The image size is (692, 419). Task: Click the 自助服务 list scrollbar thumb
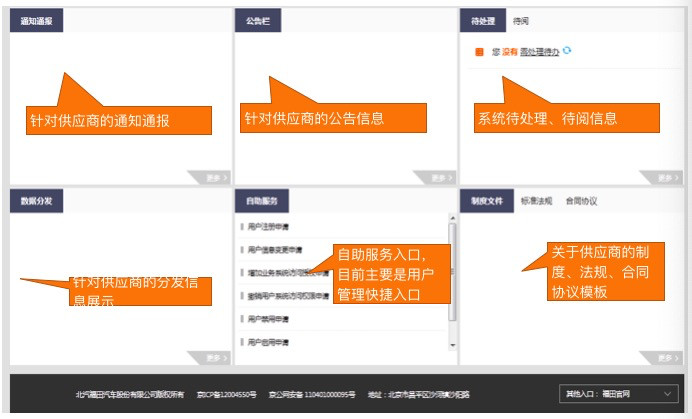click(x=452, y=270)
